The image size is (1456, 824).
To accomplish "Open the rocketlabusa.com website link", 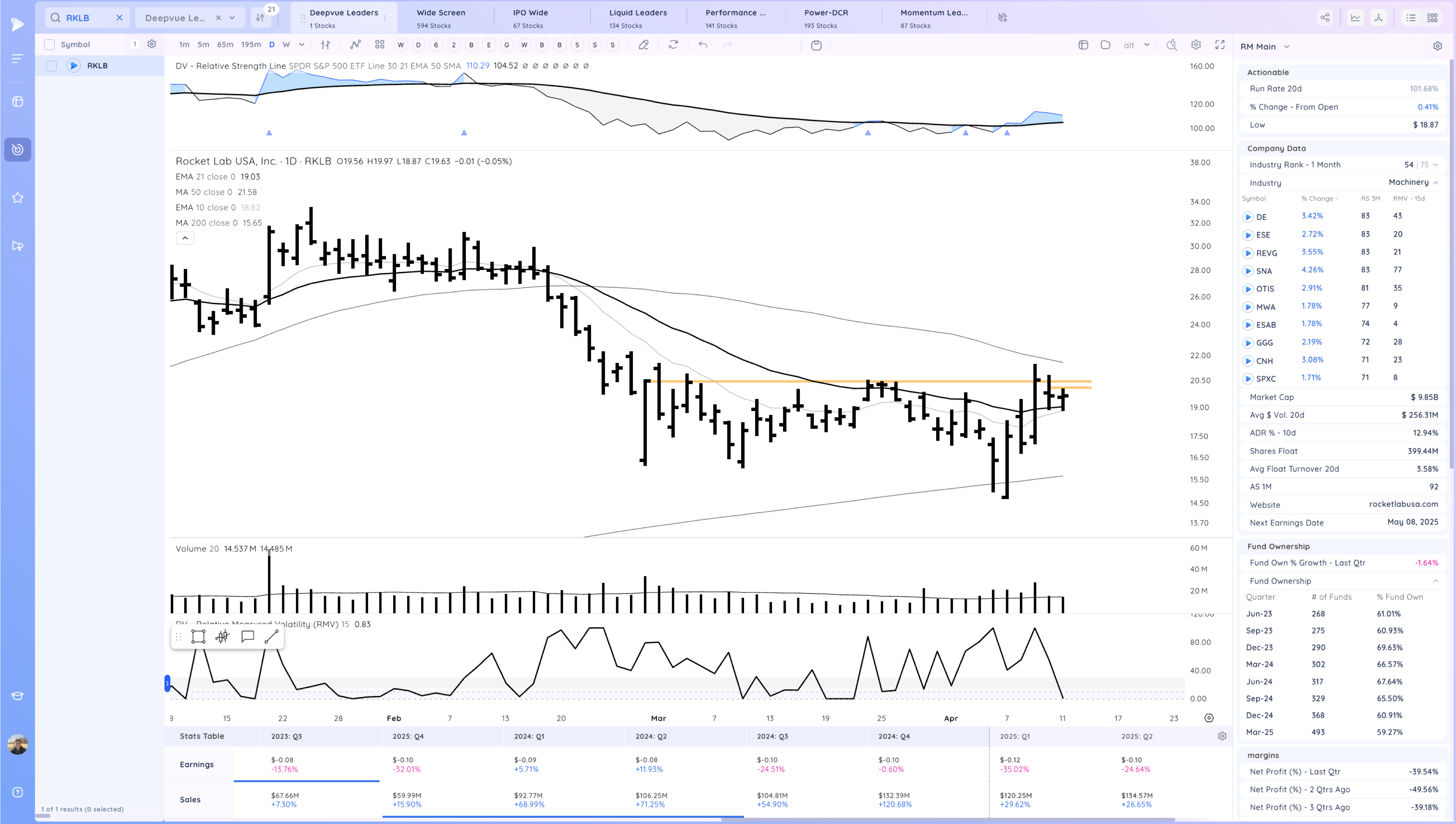I will click(x=1403, y=504).
